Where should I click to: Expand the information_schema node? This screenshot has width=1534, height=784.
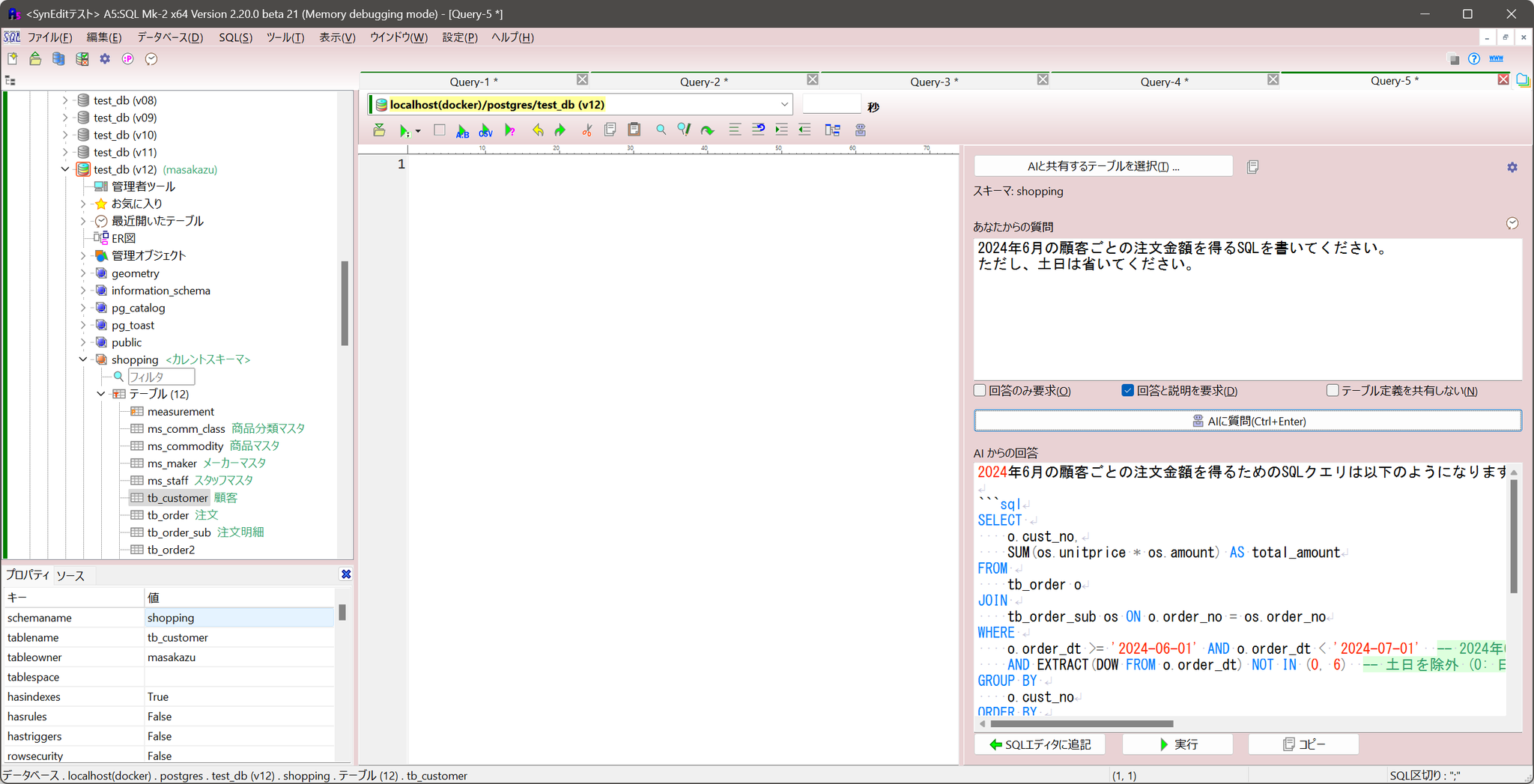[x=83, y=291]
